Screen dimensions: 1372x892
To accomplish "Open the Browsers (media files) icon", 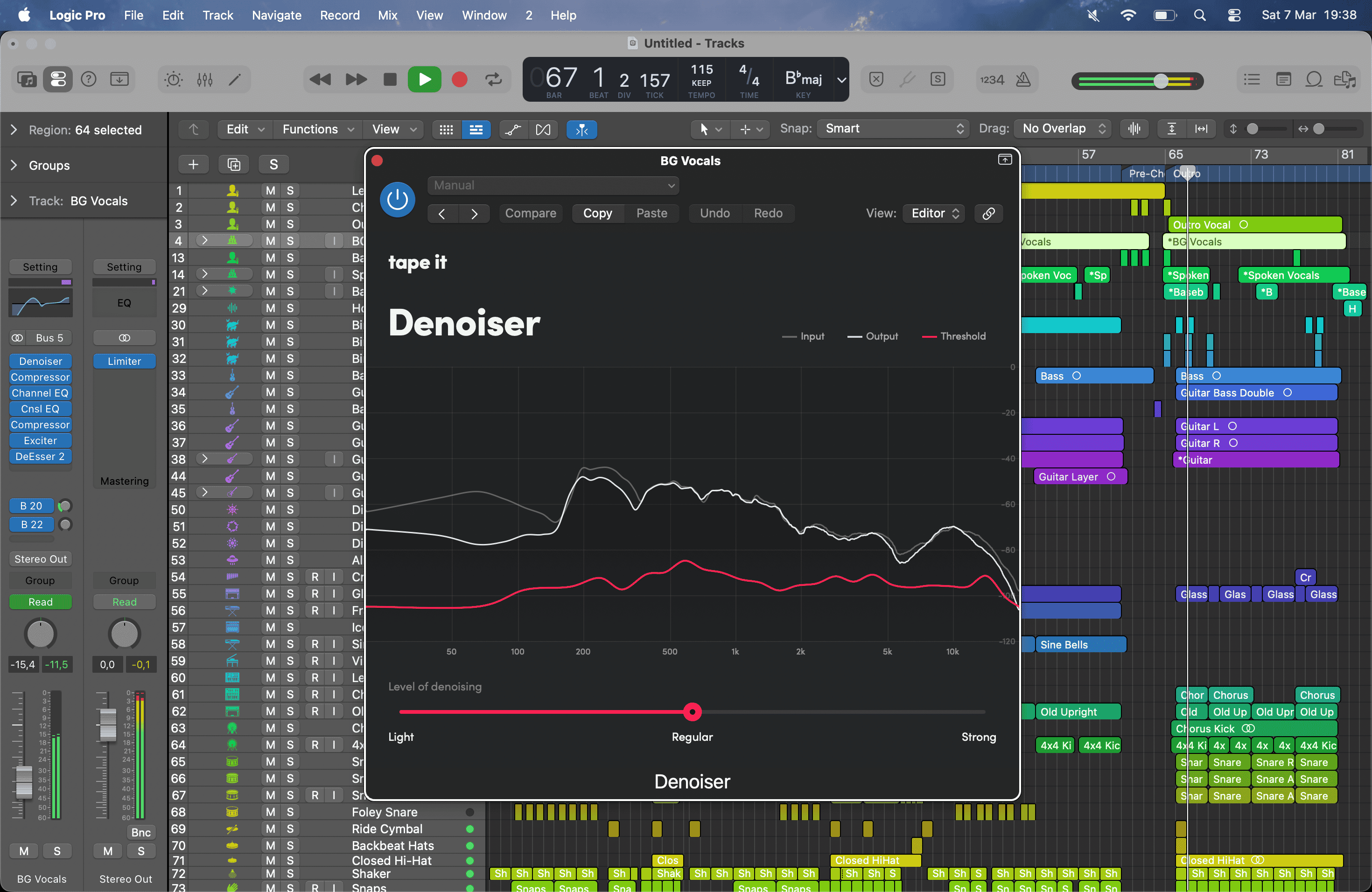I will (1346, 79).
